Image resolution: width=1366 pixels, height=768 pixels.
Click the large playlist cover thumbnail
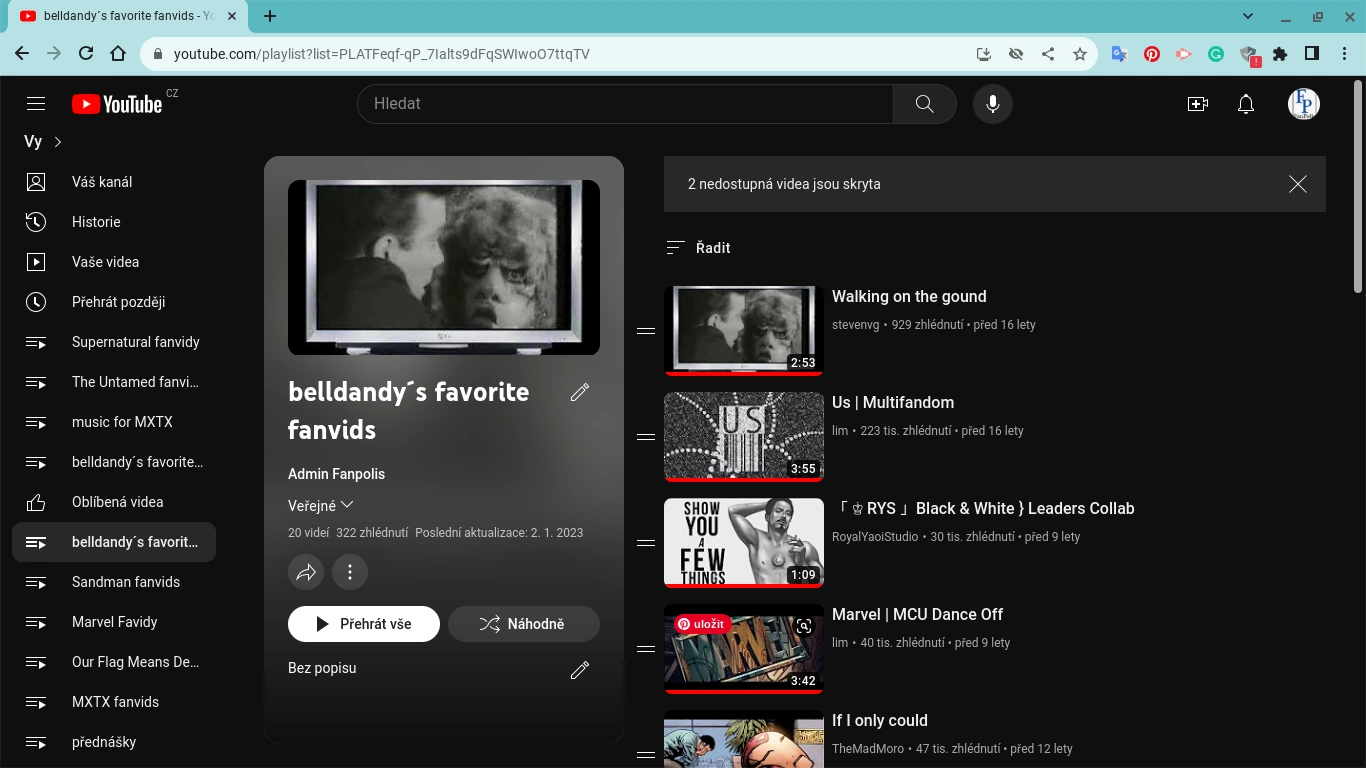pyautogui.click(x=444, y=267)
